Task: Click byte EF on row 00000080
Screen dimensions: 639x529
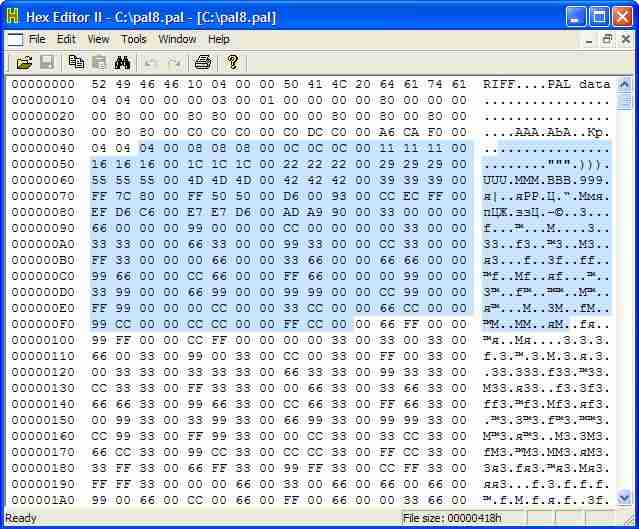Action: (x=99, y=212)
